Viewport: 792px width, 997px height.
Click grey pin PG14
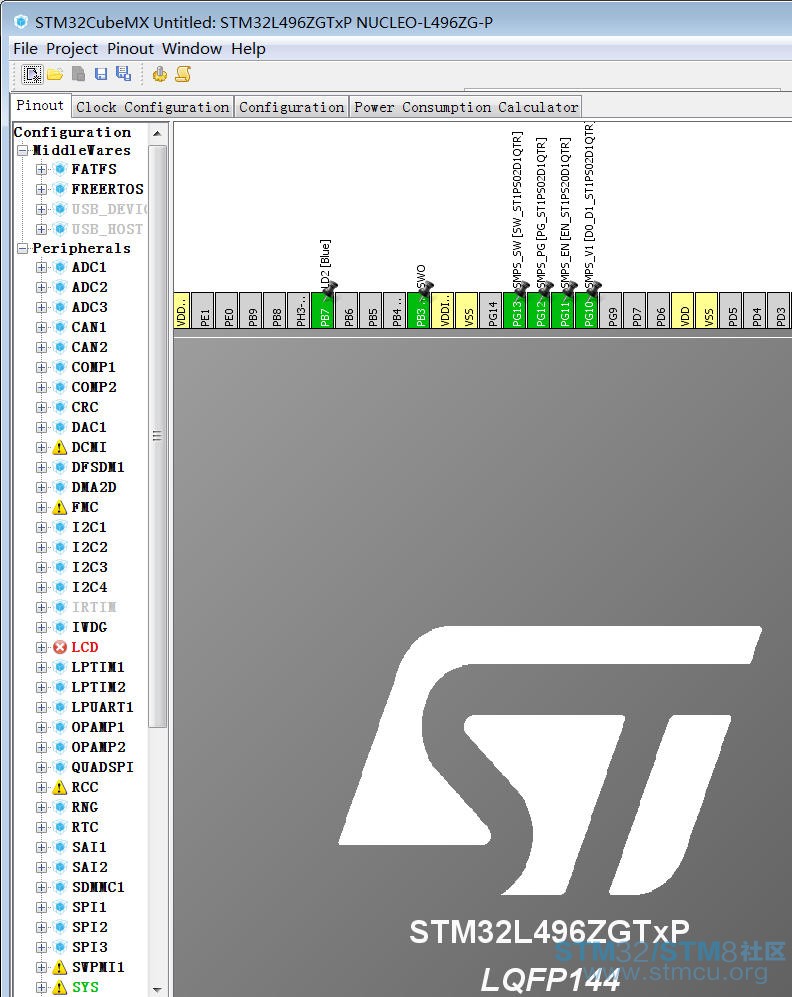point(491,310)
